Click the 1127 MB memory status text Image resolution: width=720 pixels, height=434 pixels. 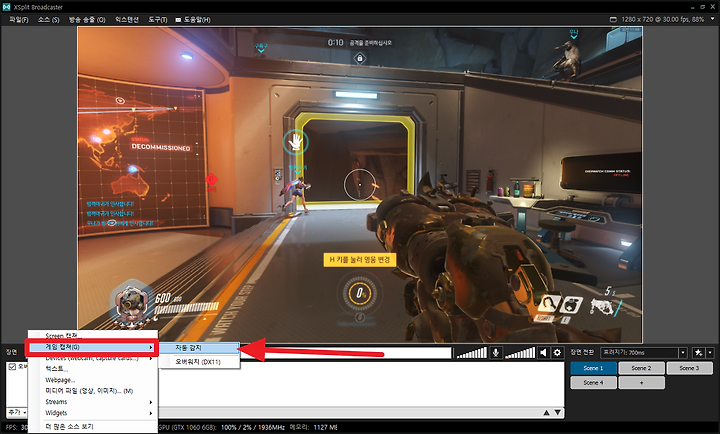coord(326,428)
